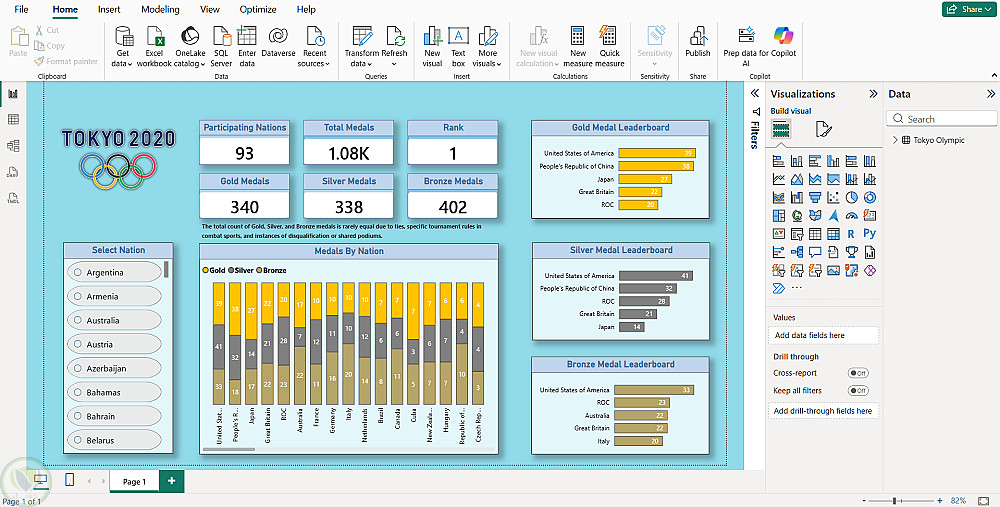Switch to Modeling ribbon tab
1000x507 pixels.
point(160,10)
